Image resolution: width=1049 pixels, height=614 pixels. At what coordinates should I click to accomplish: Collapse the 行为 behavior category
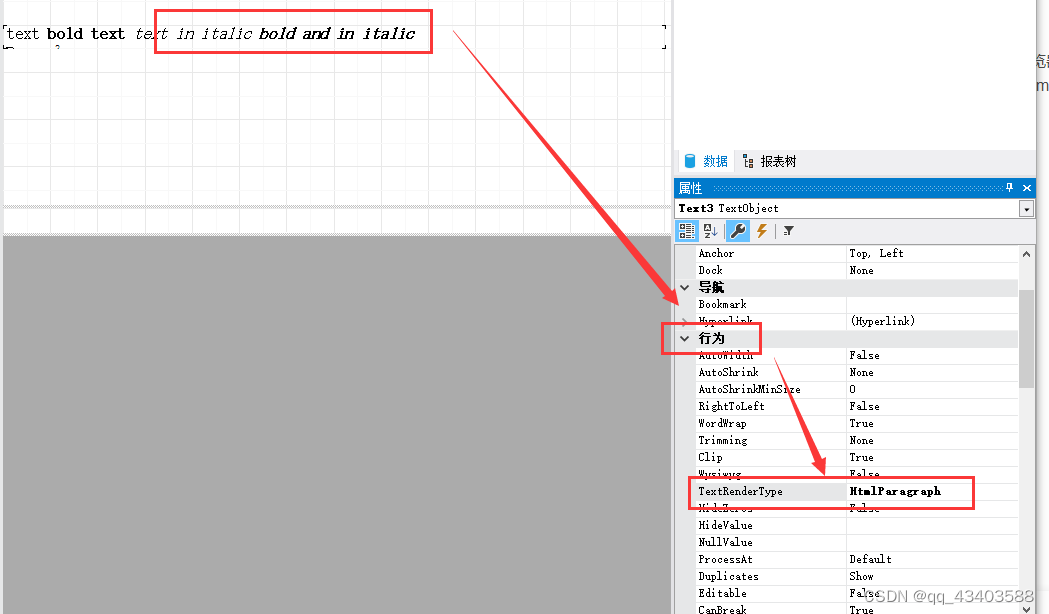coord(685,338)
